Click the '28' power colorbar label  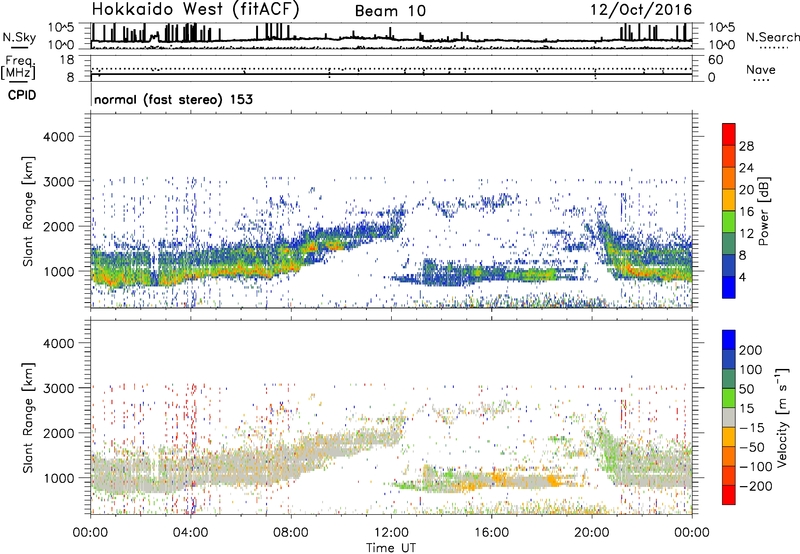[746, 146]
